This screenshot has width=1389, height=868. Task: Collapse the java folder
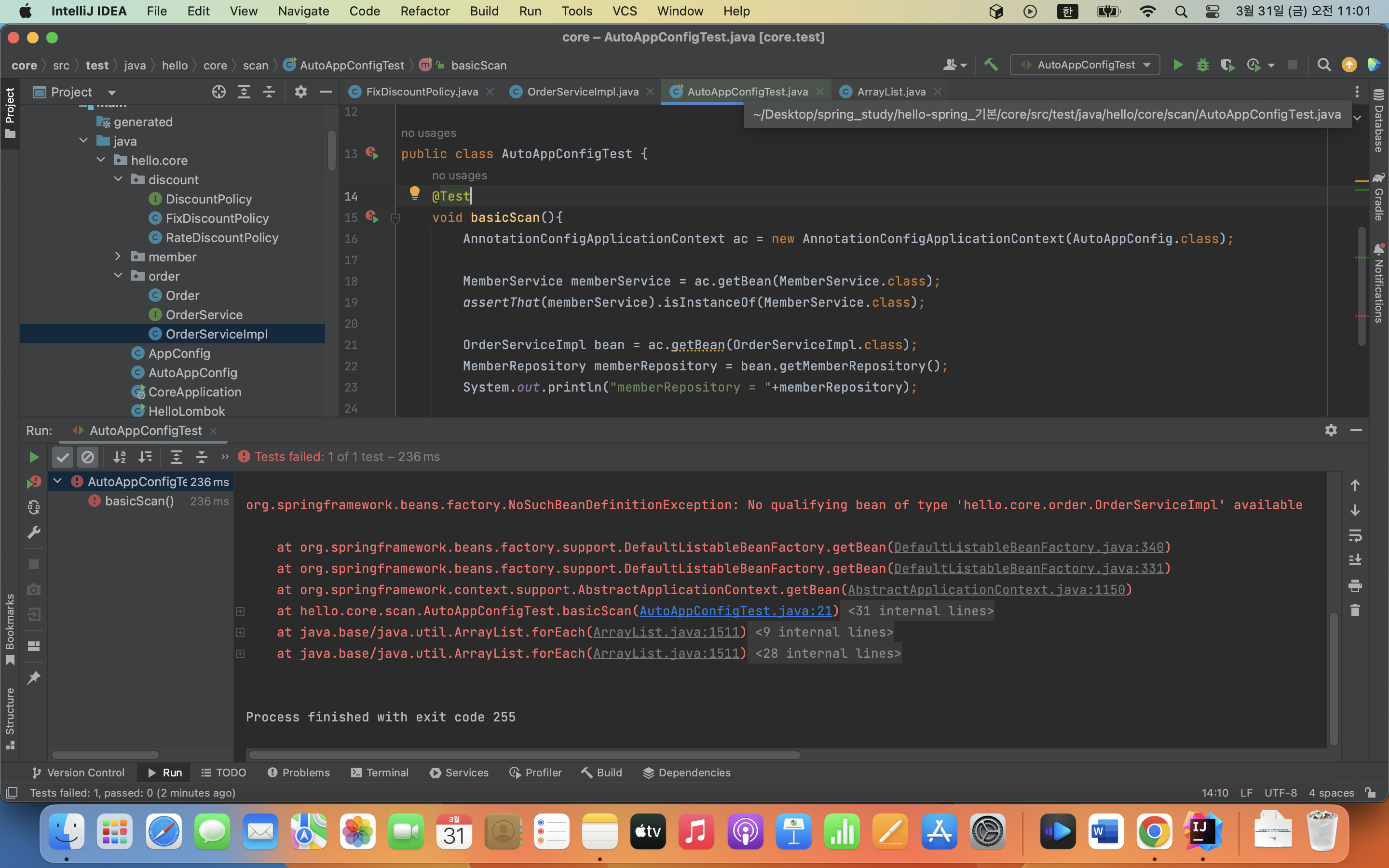[84, 141]
